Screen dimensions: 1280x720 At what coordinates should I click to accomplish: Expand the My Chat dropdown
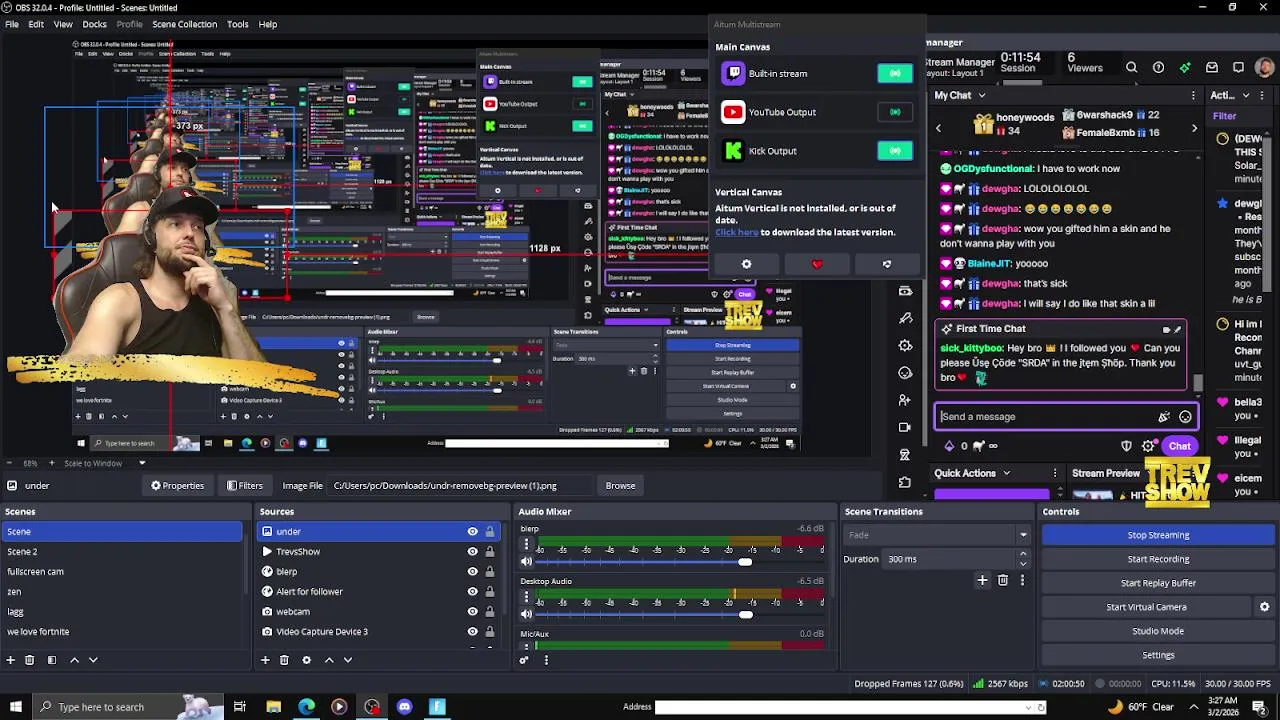[981, 96]
